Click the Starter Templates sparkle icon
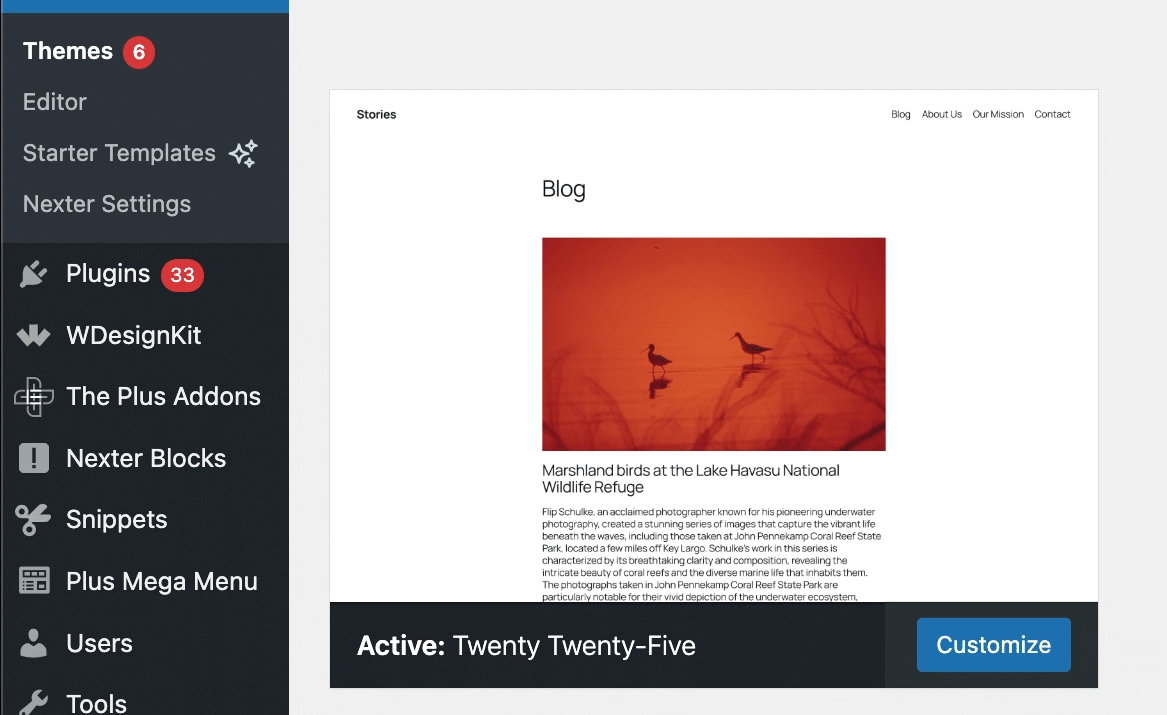The width and height of the screenshot is (1167, 715). (243, 153)
